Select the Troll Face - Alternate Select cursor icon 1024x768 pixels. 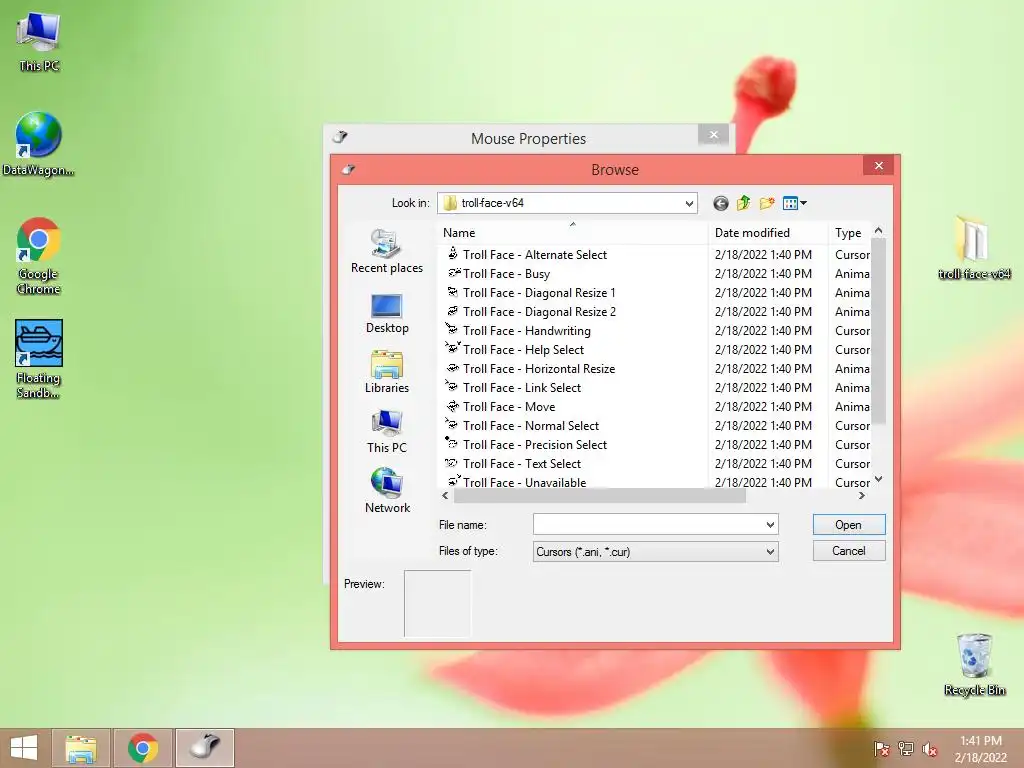[453, 254]
